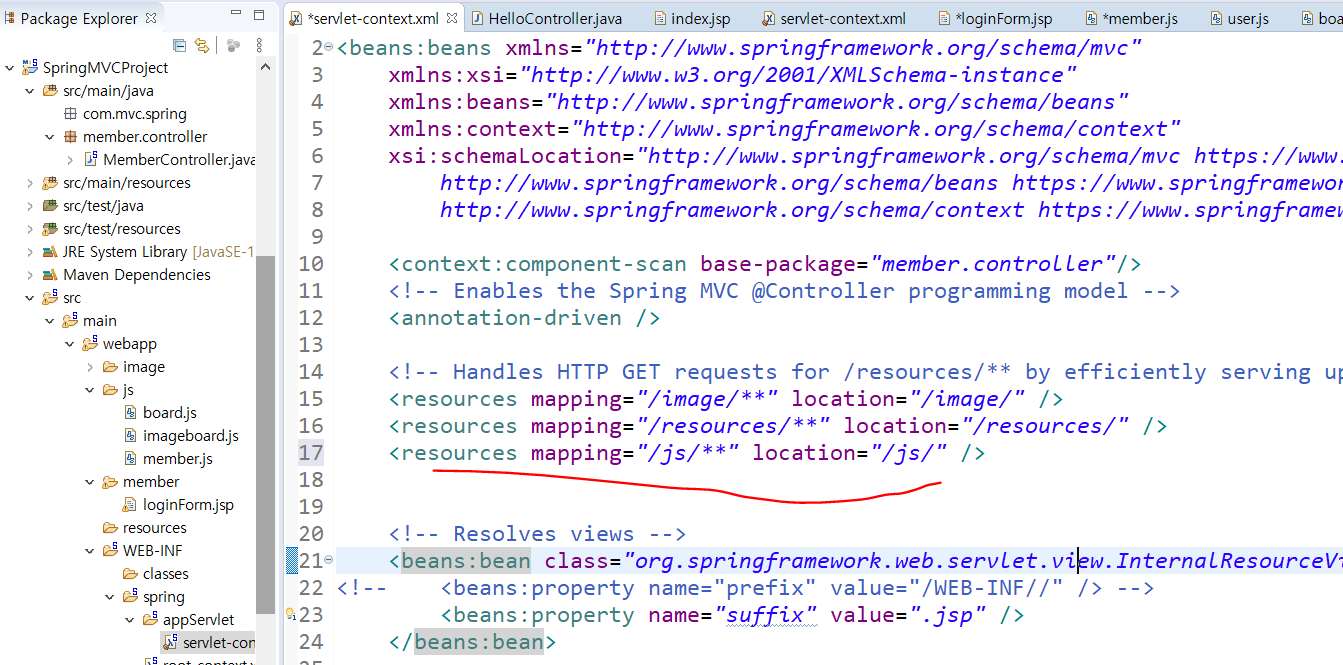Image resolution: width=1343 pixels, height=665 pixels.
Task: Select the loginForm.jsp tree item
Action: point(178,505)
